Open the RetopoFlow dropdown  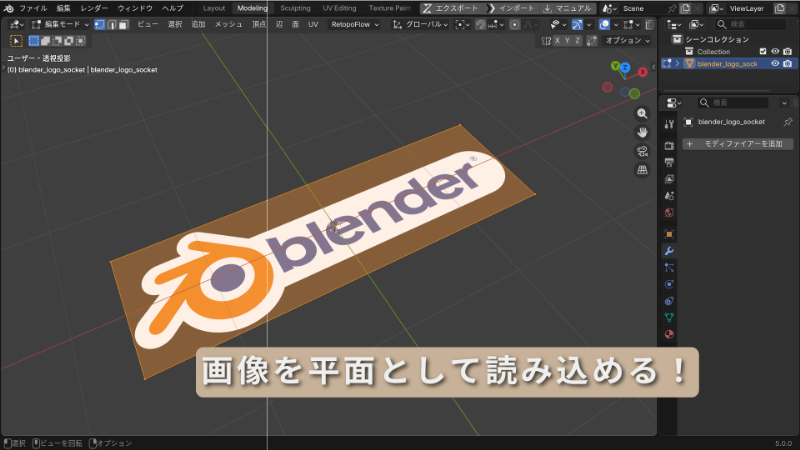355,24
